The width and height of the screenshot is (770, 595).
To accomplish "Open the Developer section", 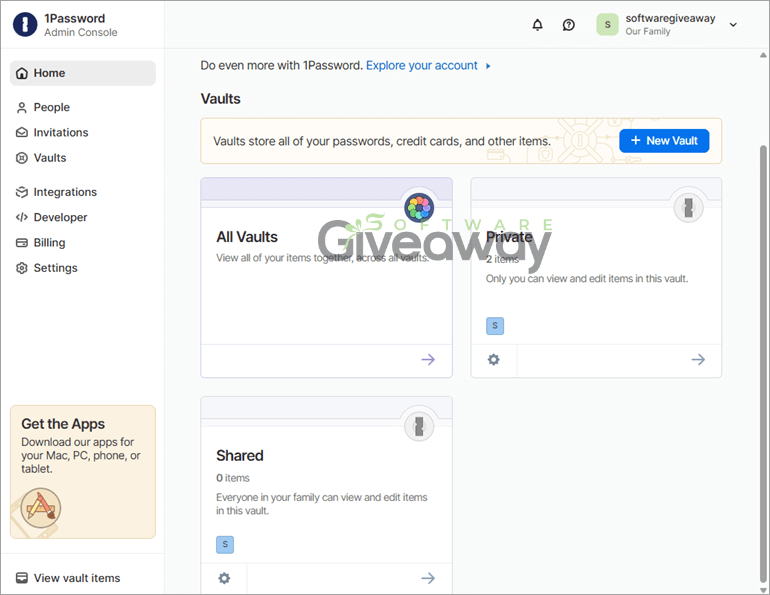I will click(x=60, y=217).
